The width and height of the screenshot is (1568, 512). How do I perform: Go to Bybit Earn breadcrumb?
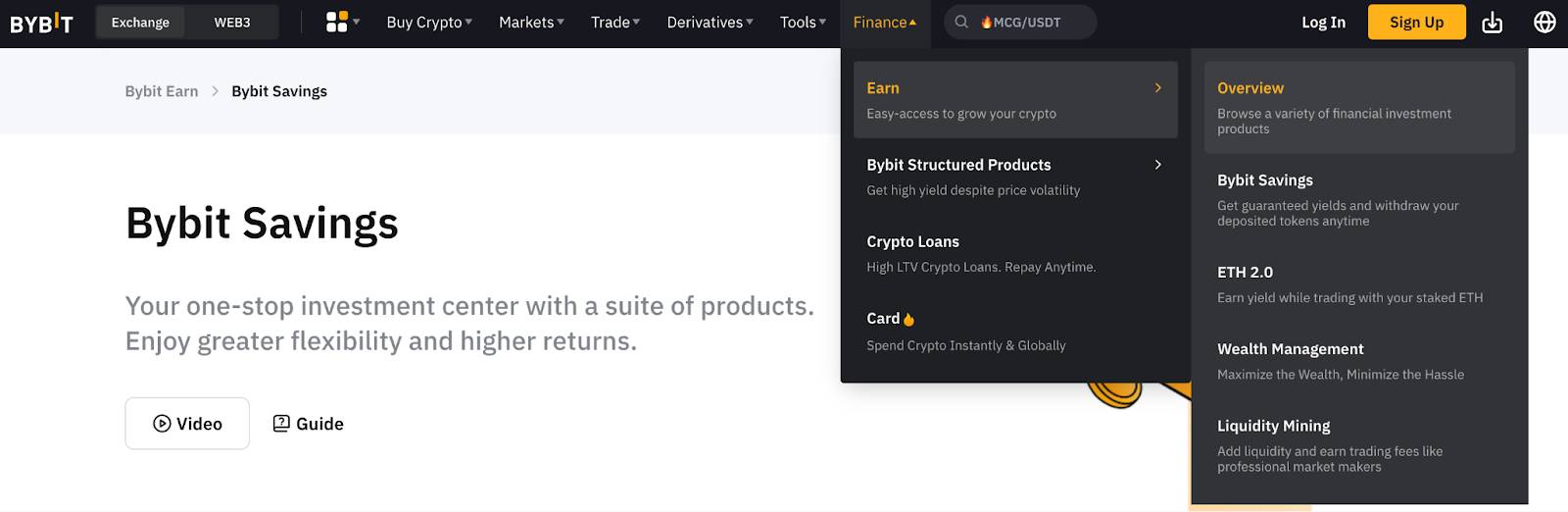tap(162, 91)
